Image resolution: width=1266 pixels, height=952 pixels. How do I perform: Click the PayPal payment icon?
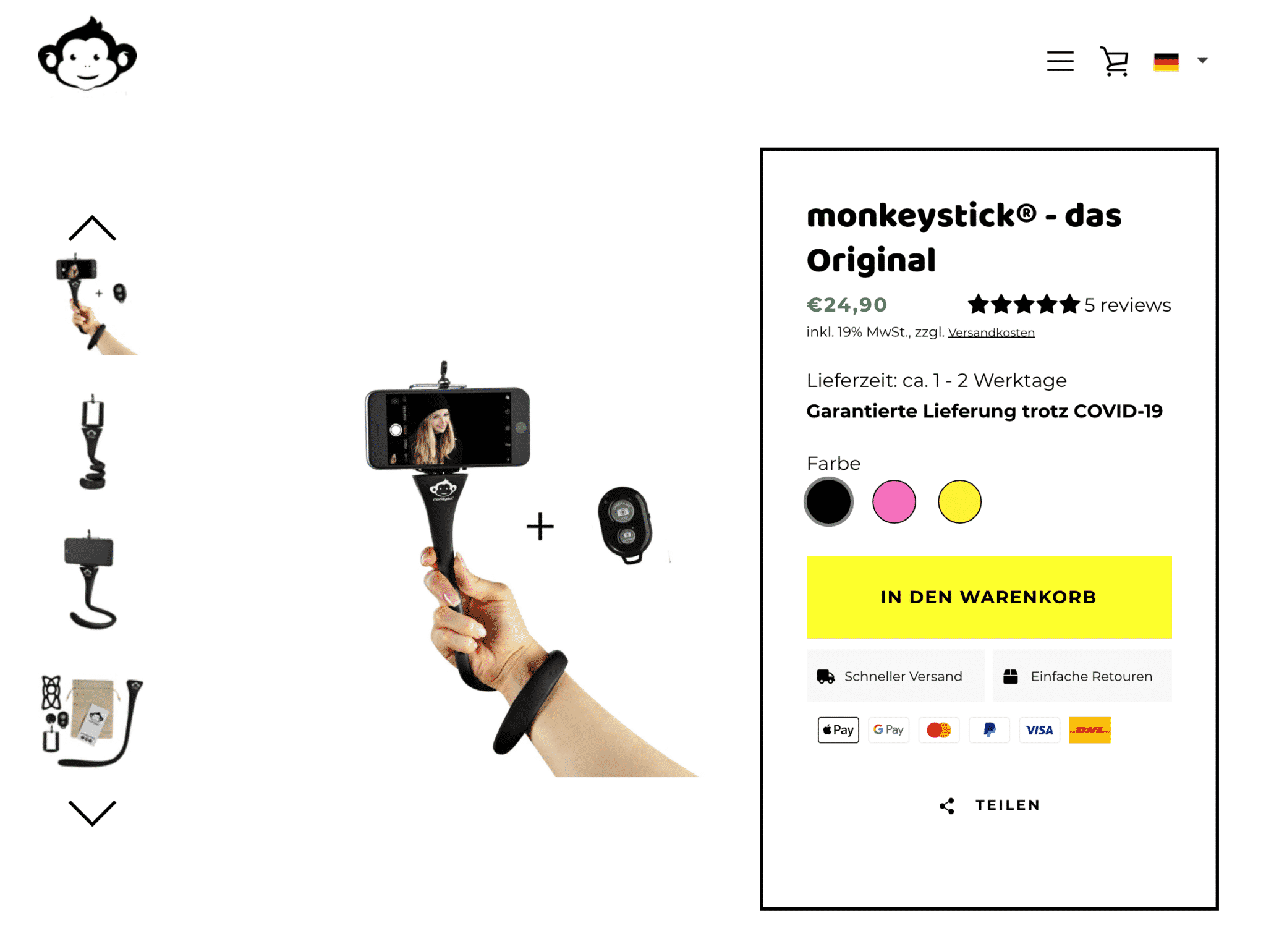click(x=989, y=730)
